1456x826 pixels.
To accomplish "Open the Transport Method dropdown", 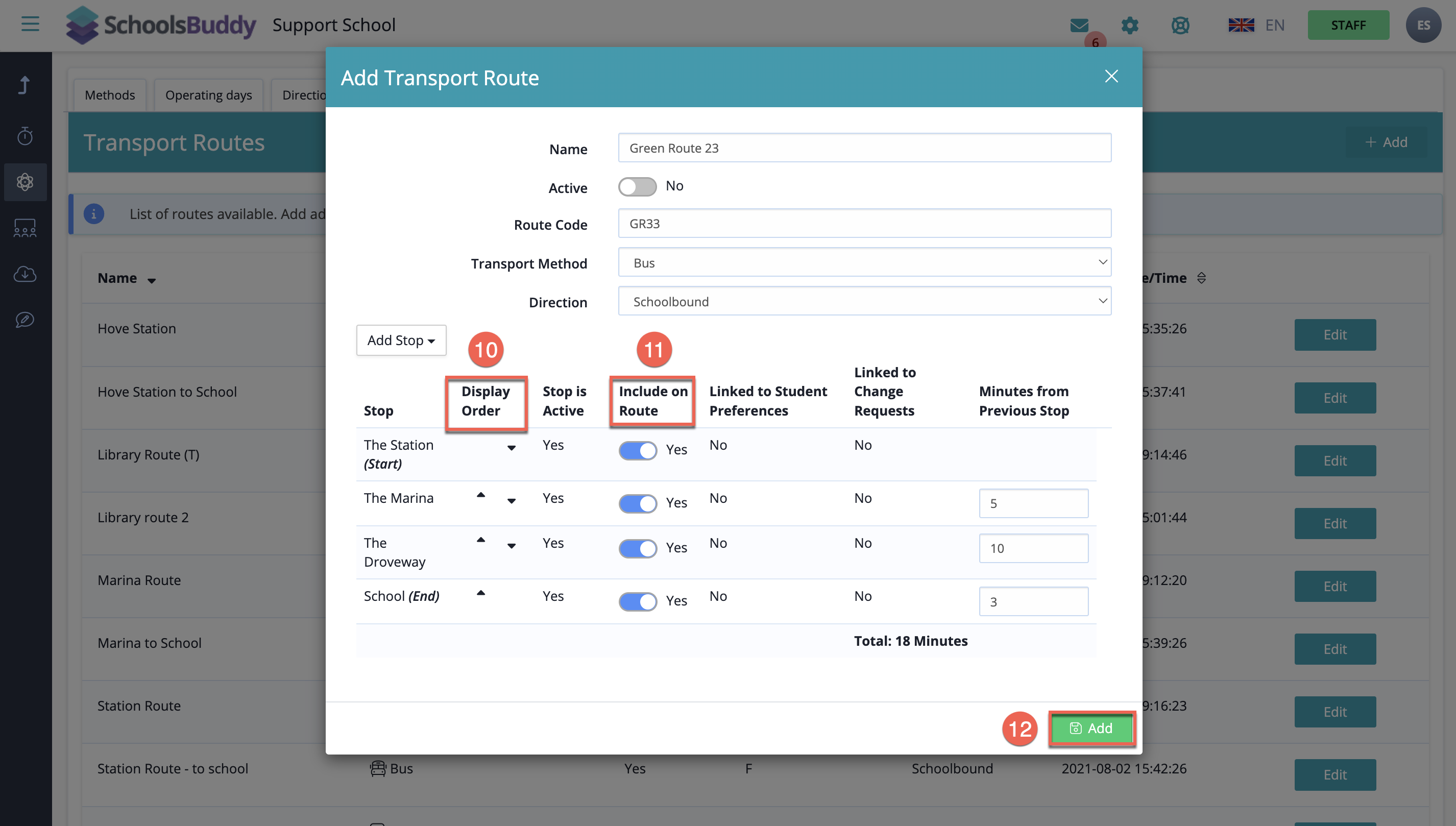I will pyautogui.click(x=864, y=263).
